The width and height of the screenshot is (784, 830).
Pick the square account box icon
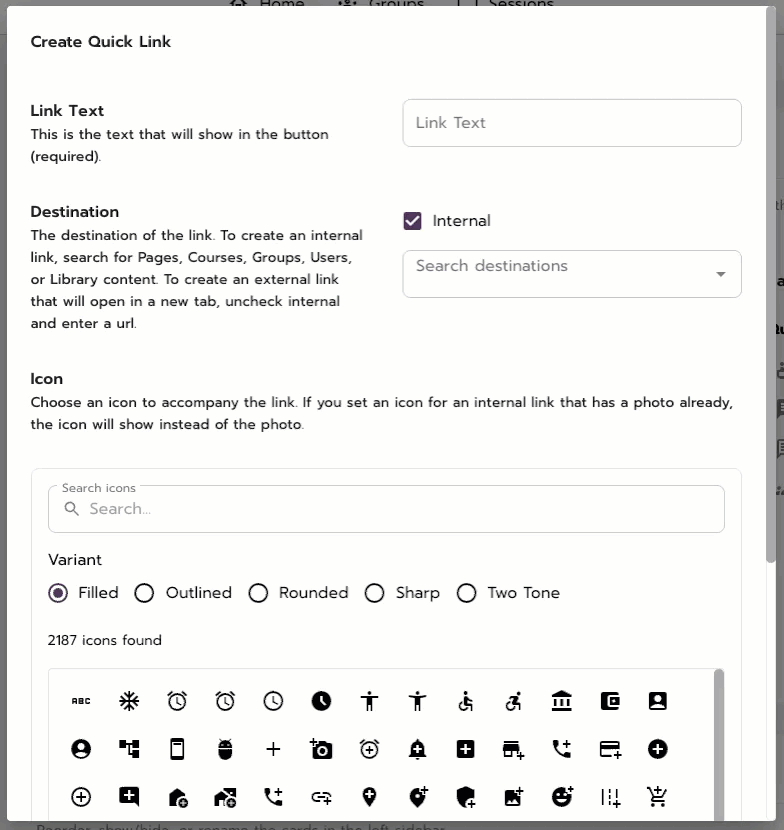657,701
